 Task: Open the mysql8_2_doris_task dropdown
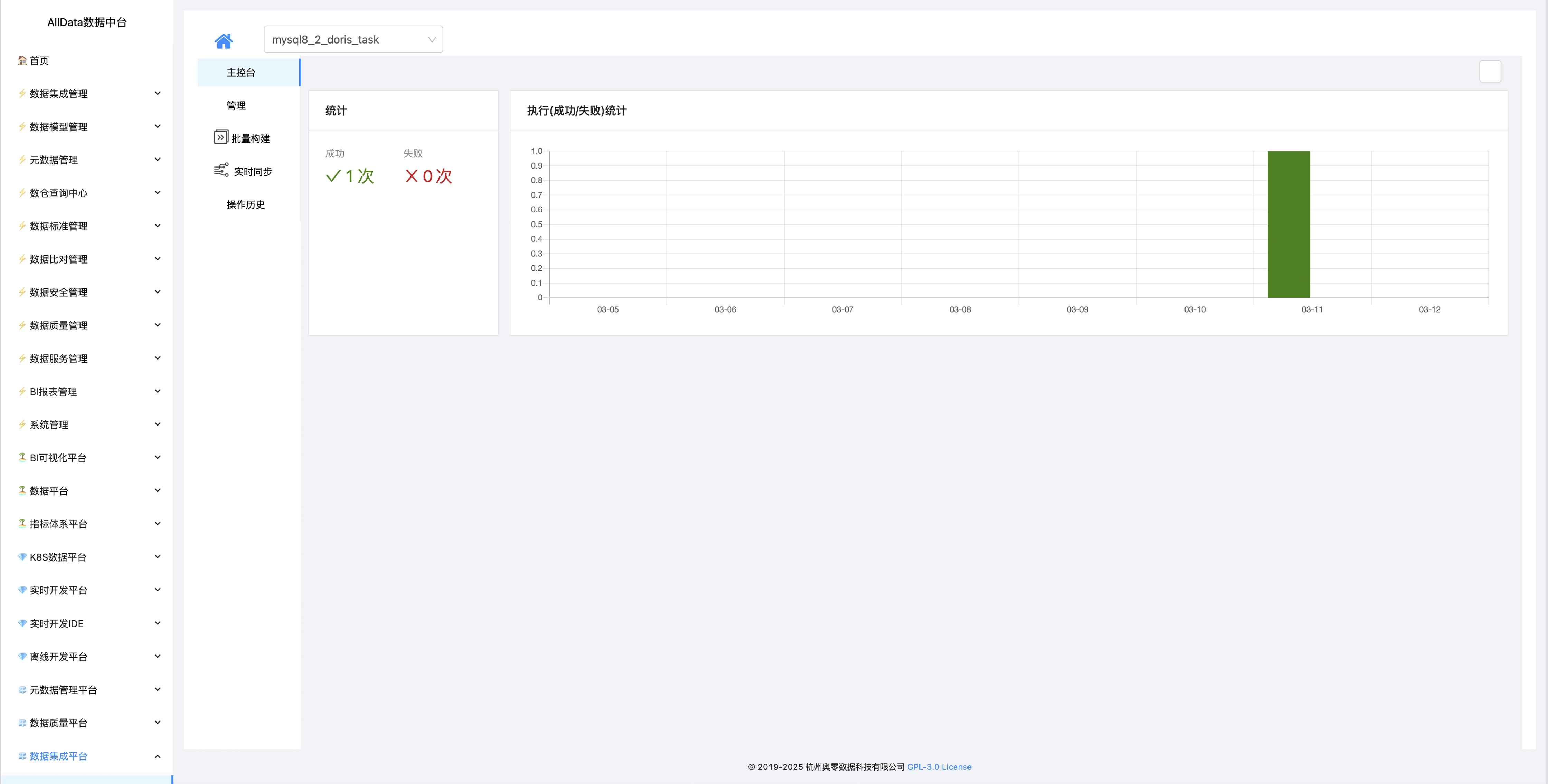pos(353,40)
